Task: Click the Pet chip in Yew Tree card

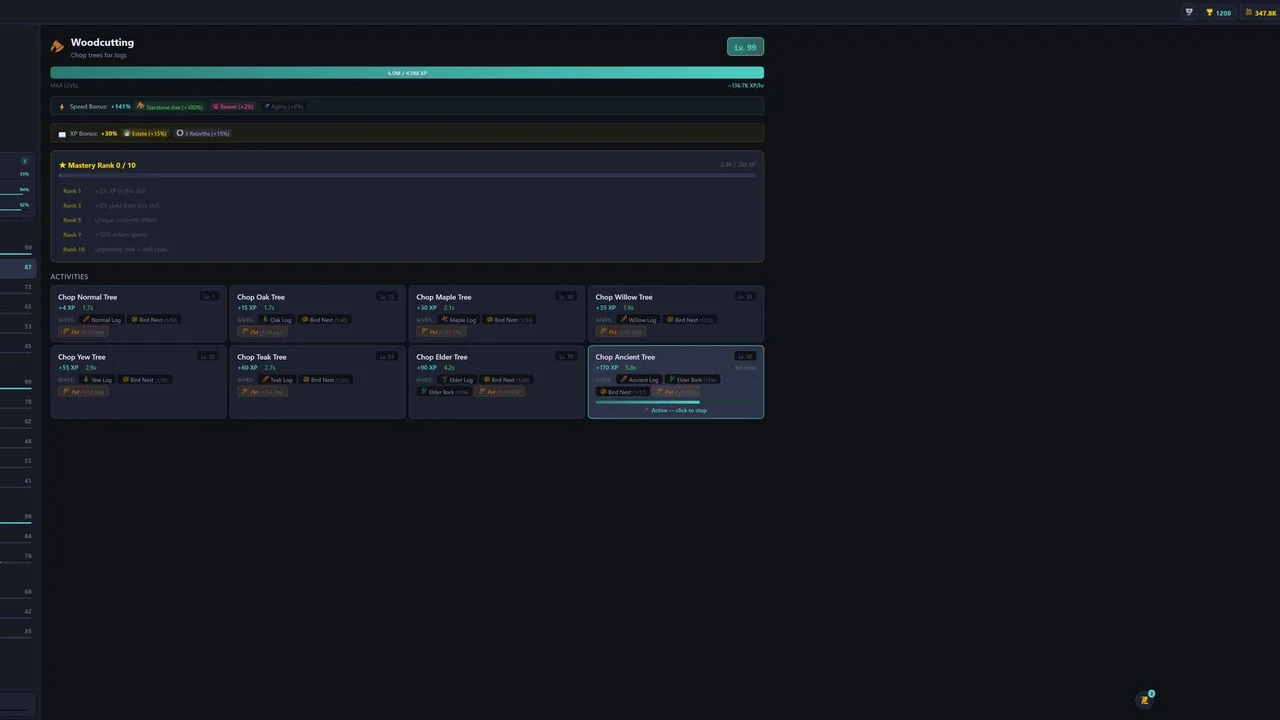Action: pyautogui.click(x=82, y=392)
